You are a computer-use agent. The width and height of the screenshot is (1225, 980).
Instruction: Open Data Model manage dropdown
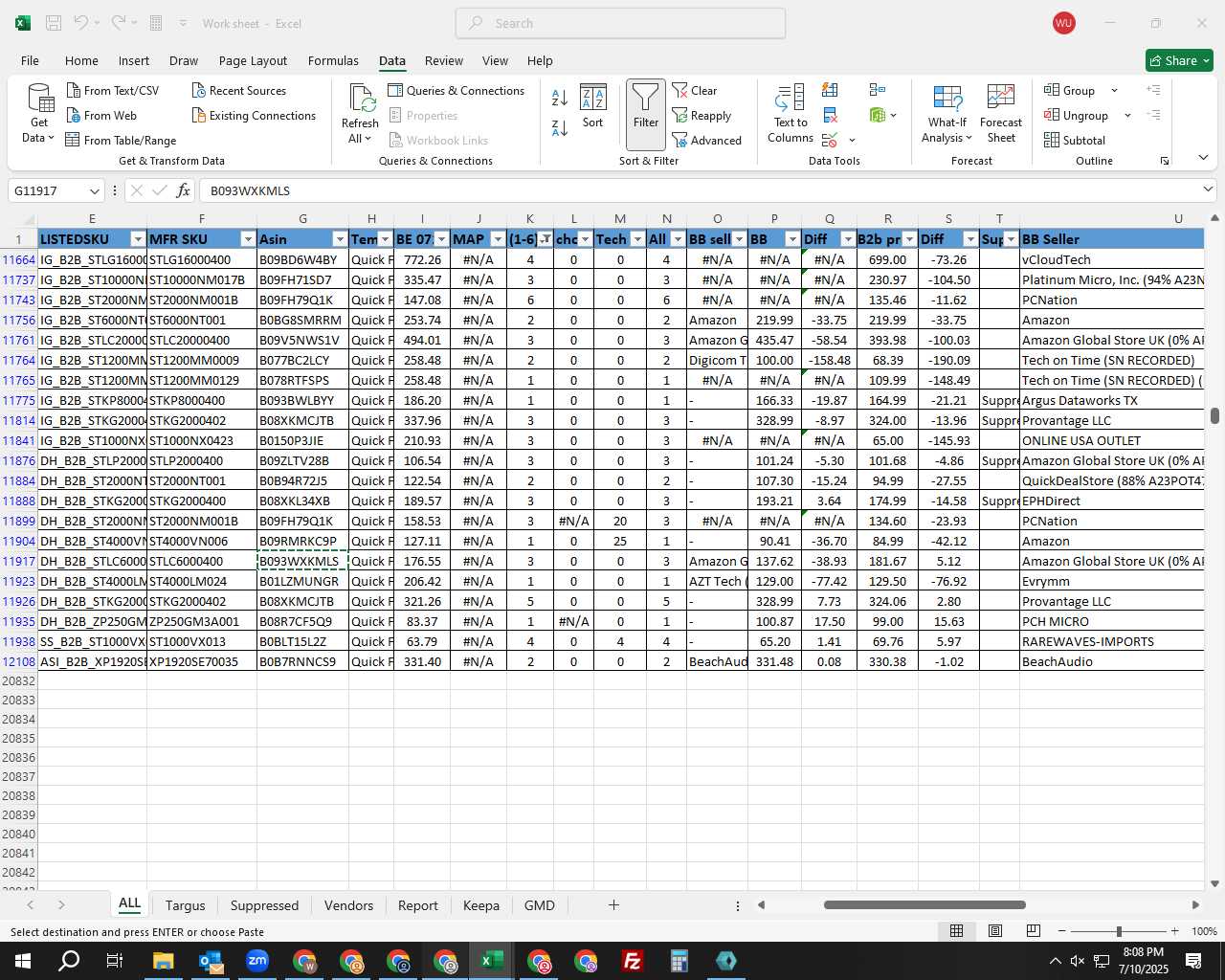click(x=894, y=115)
